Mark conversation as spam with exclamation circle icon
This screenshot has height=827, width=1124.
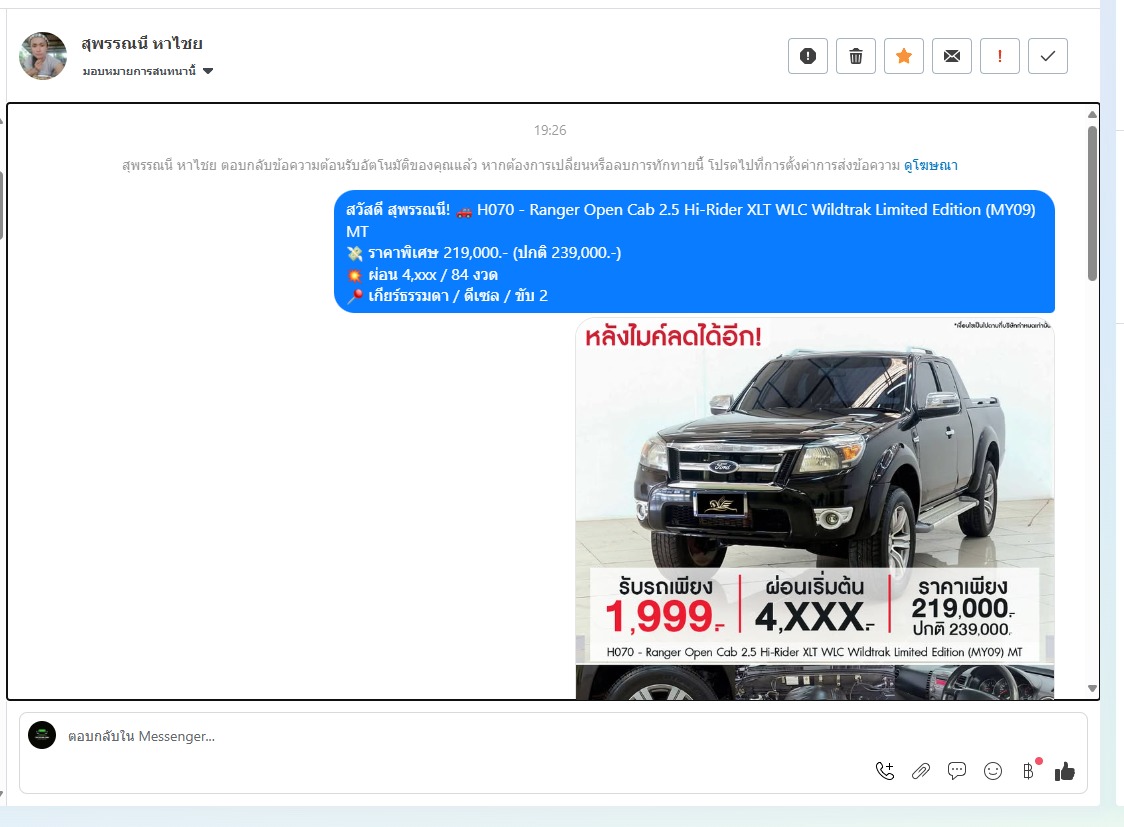[x=808, y=56]
